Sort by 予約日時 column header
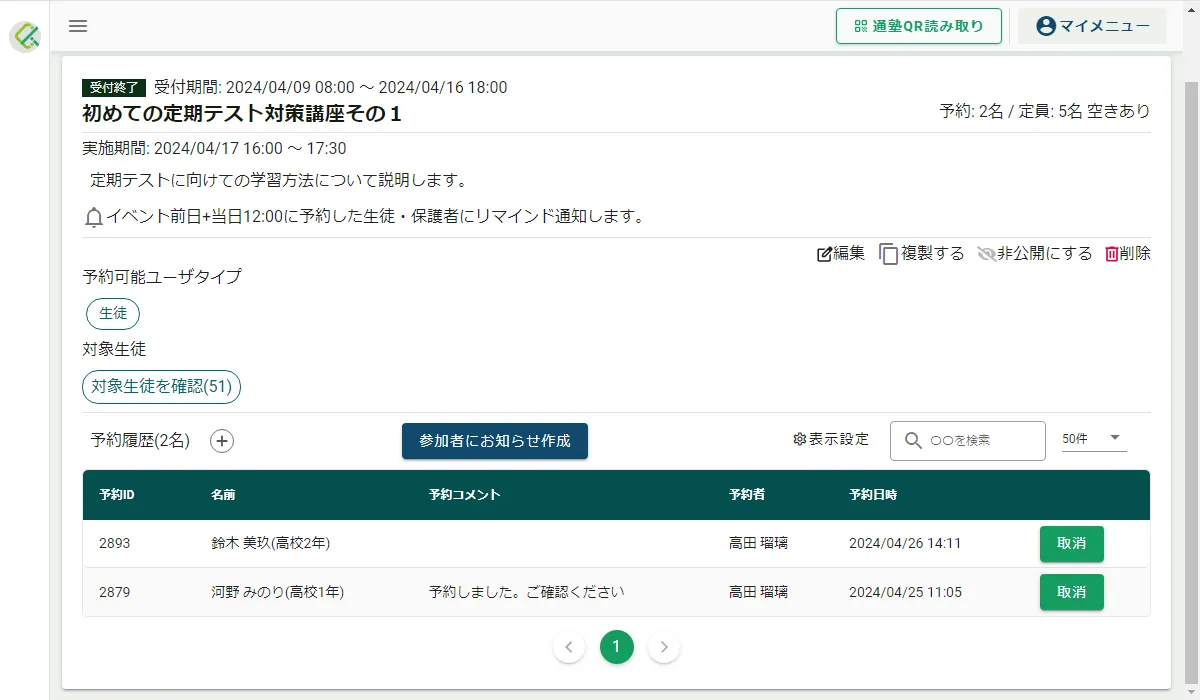 (x=873, y=495)
